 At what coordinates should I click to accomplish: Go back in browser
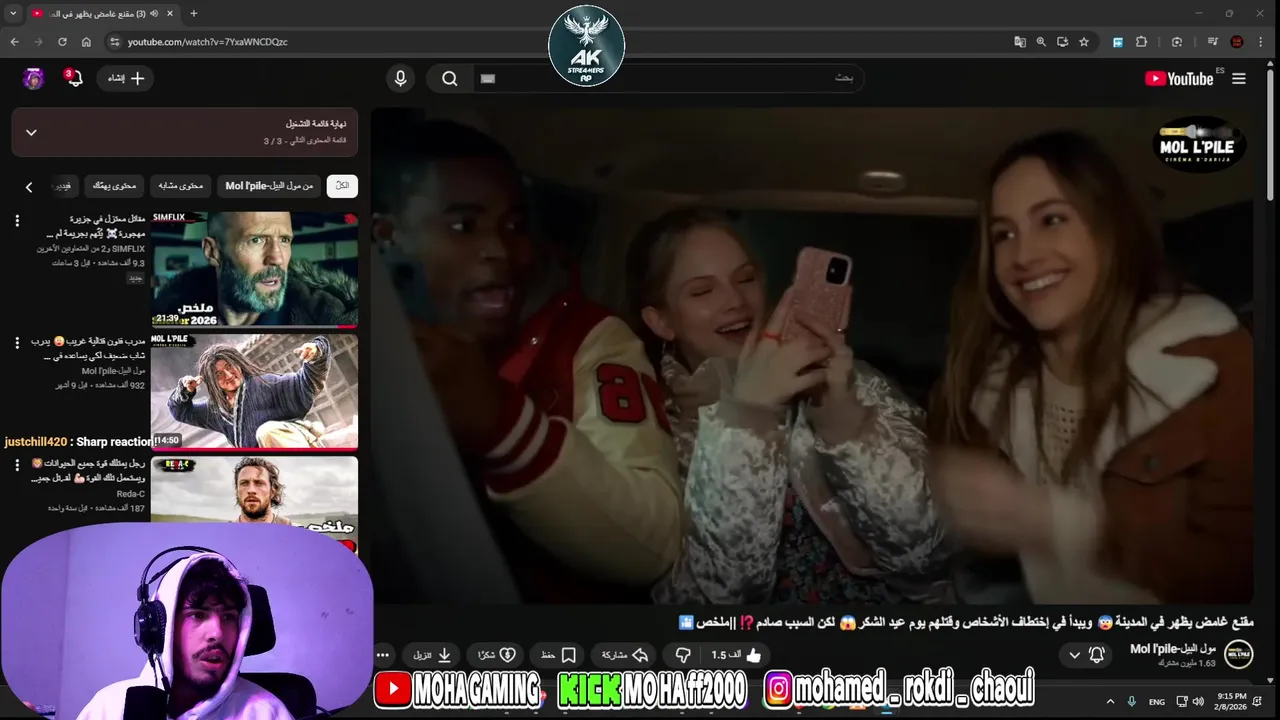14,42
